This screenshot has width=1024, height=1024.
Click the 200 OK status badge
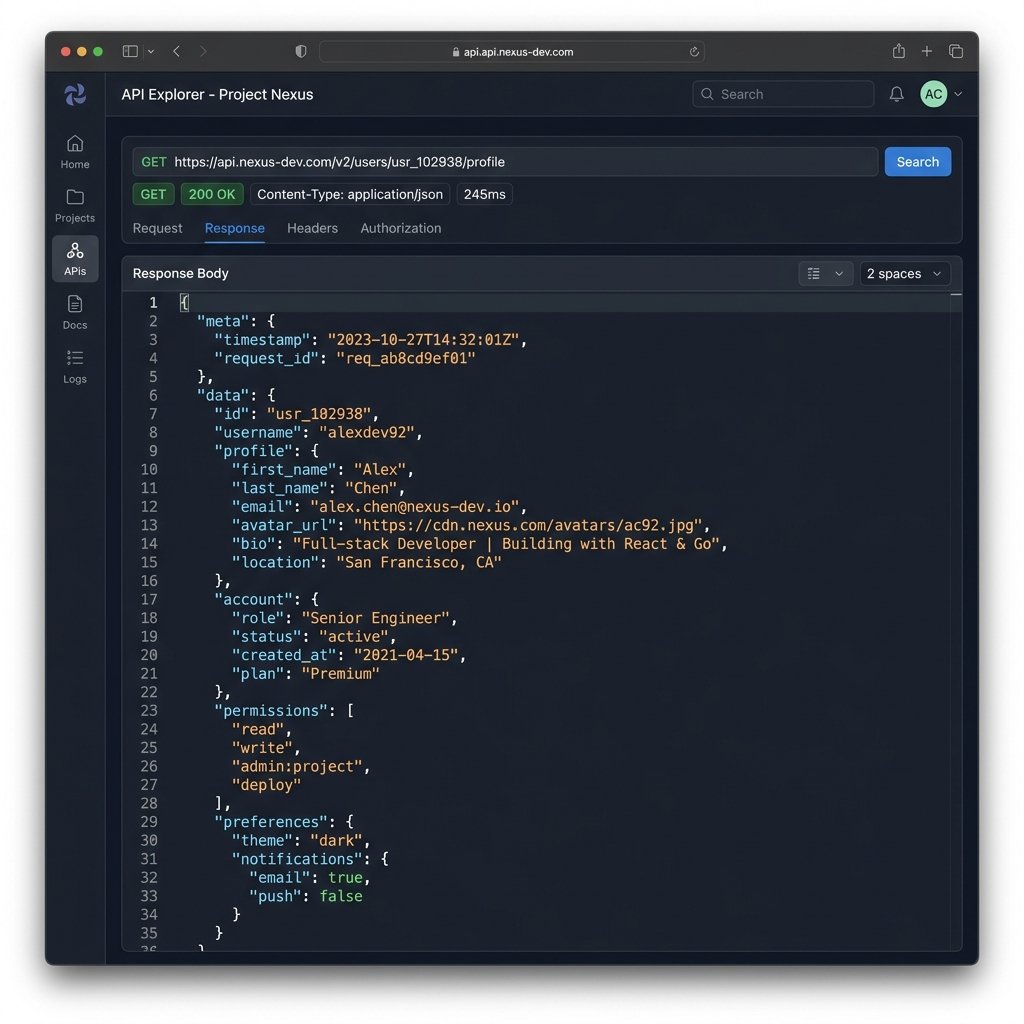tap(212, 194)
